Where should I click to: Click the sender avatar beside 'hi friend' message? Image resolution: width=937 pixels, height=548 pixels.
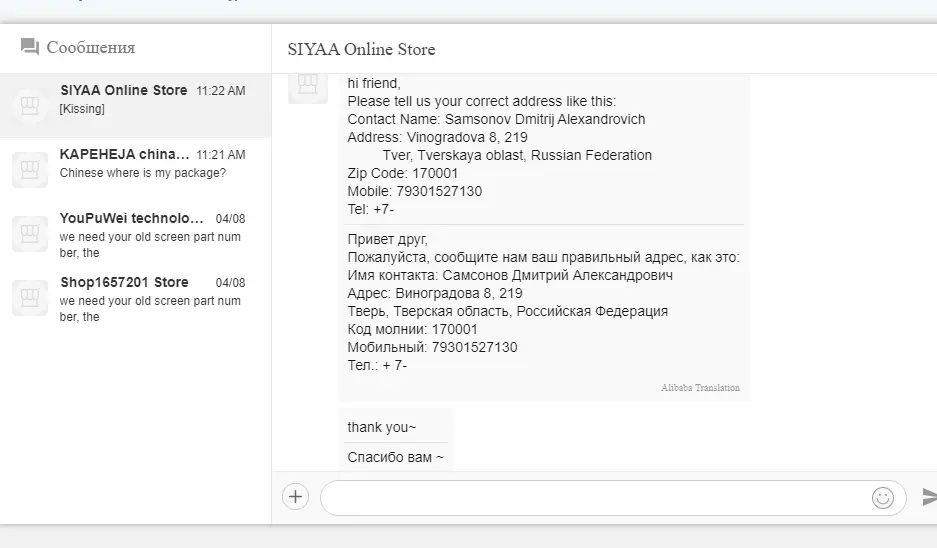tap(308, 86)
